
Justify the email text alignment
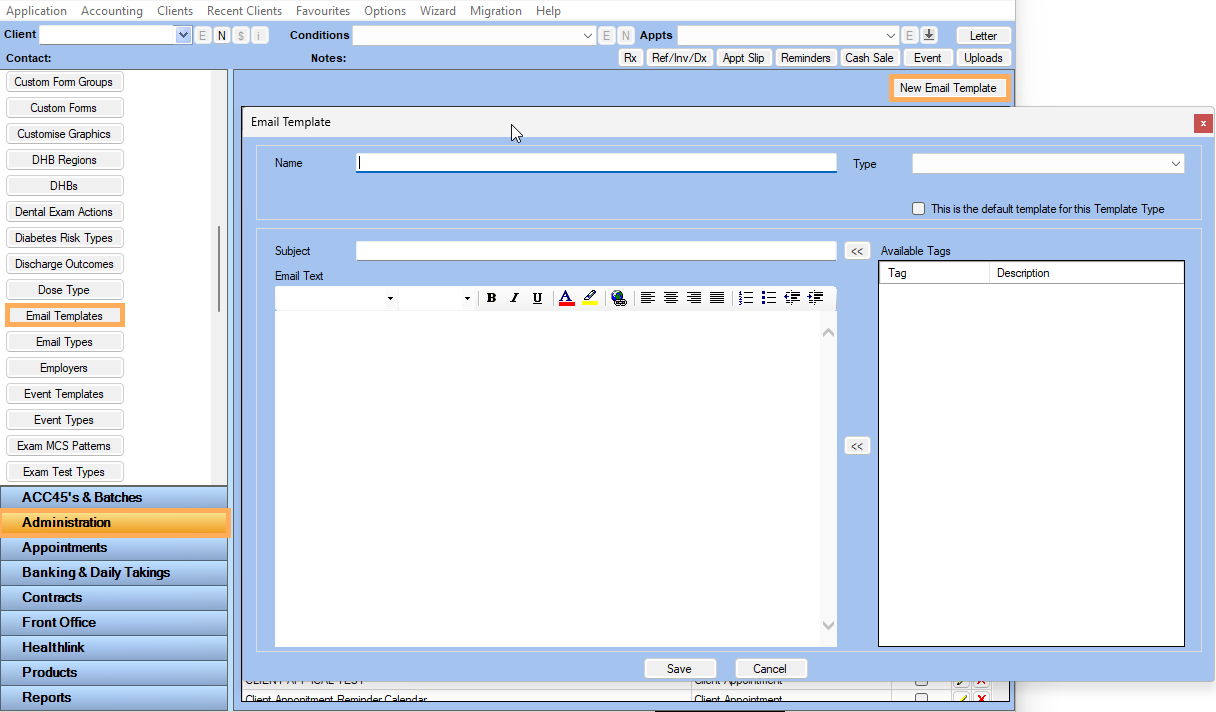pos(717,298)
